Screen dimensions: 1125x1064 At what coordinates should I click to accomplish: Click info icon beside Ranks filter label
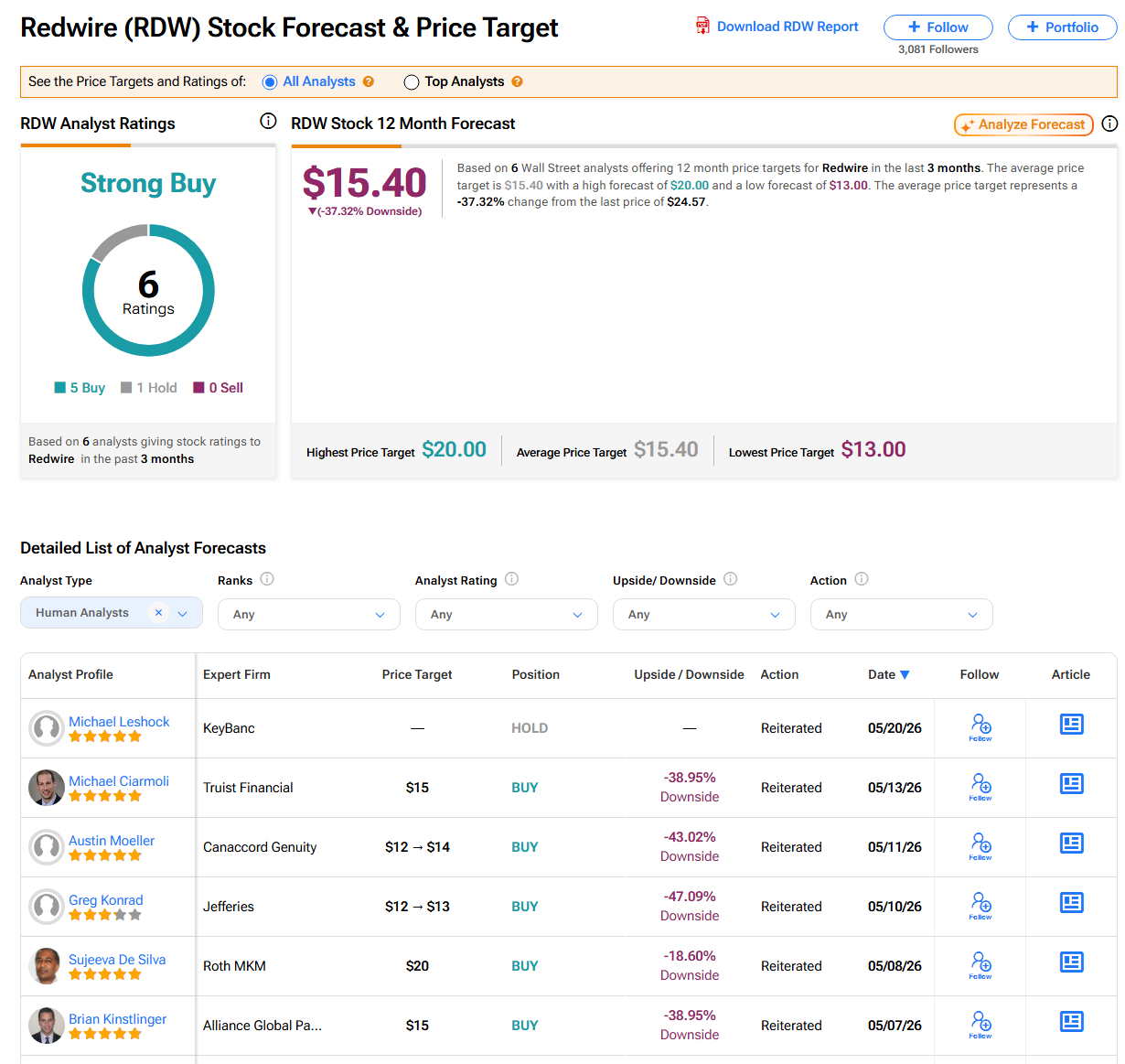(x=267, y=579)
